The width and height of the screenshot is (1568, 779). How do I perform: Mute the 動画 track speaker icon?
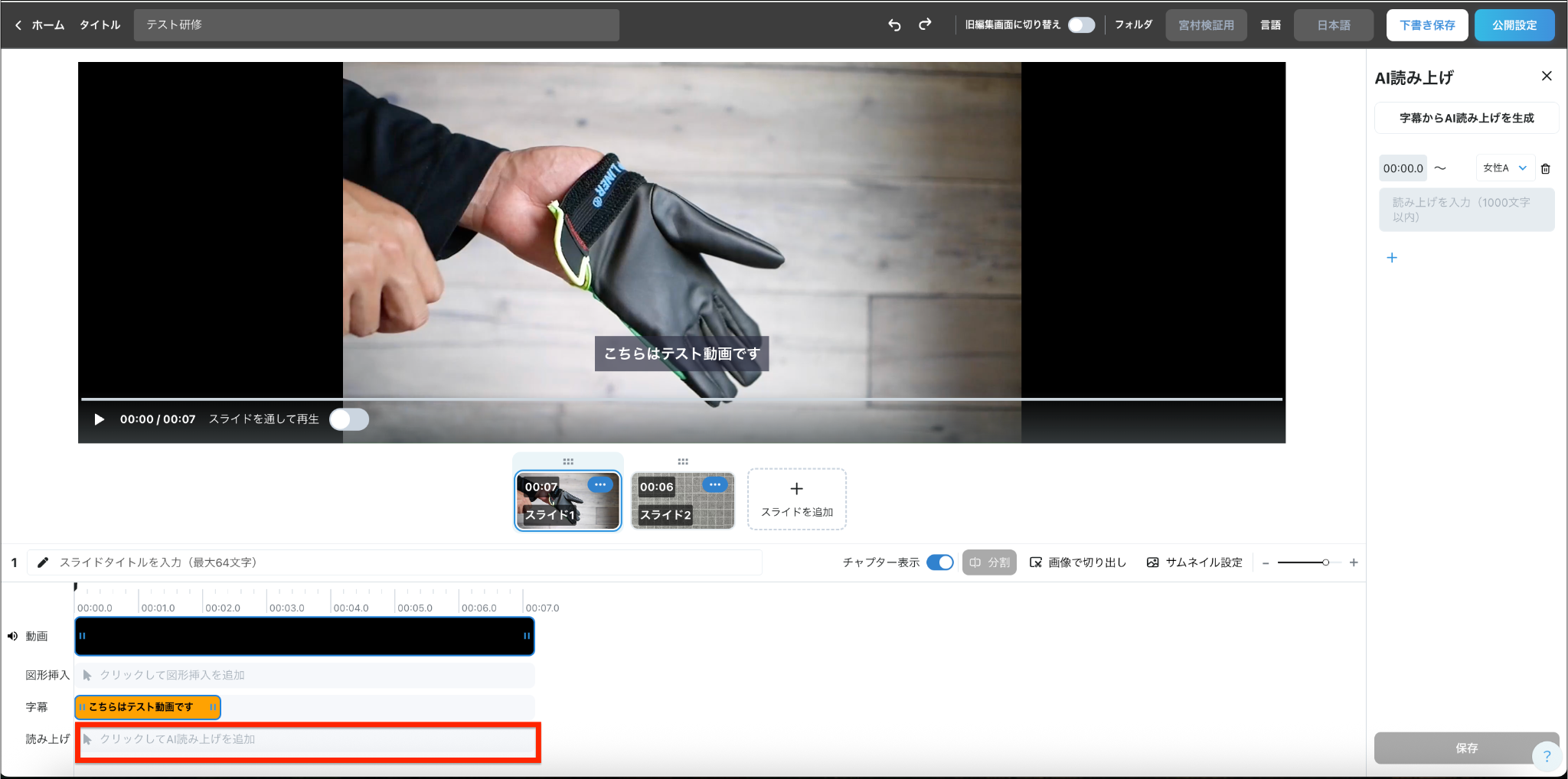tap(12, 636)
